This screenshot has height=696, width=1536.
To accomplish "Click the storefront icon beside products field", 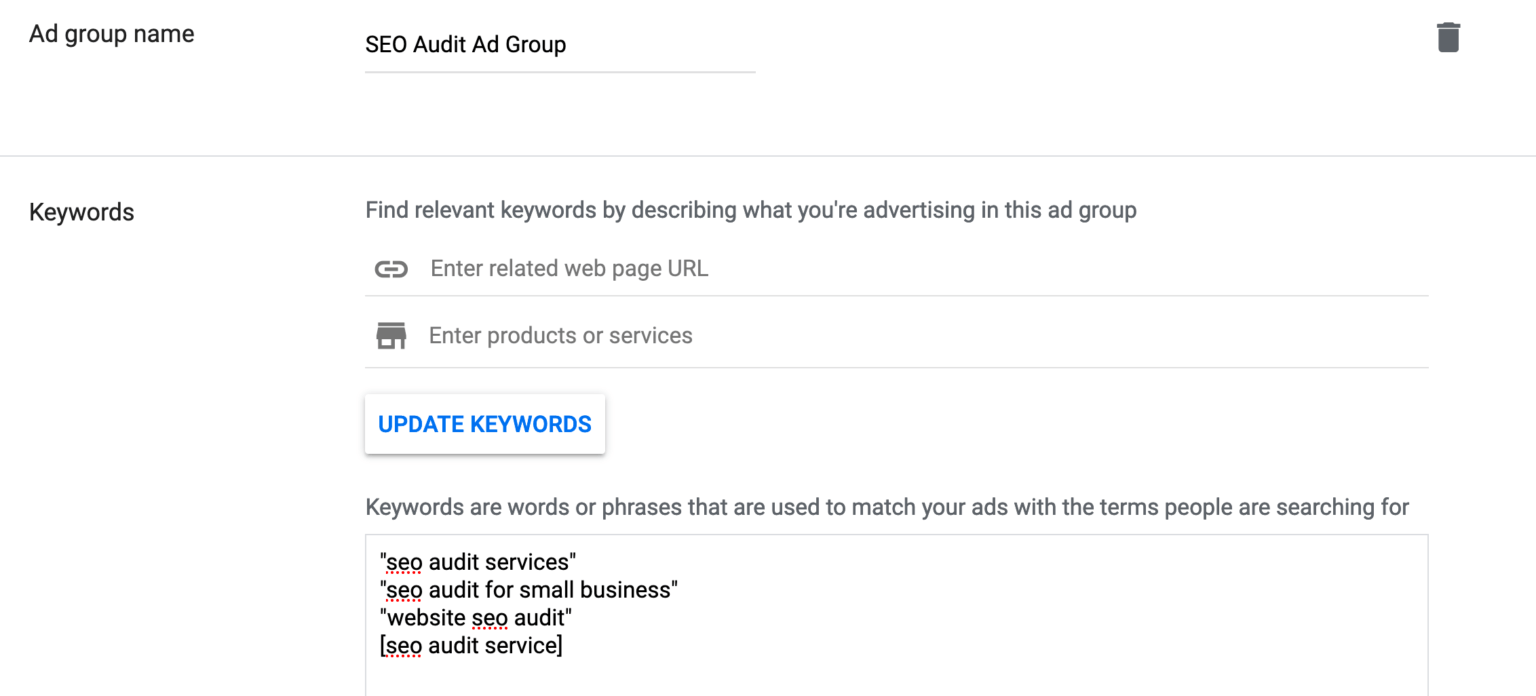I will pos(391,335).
